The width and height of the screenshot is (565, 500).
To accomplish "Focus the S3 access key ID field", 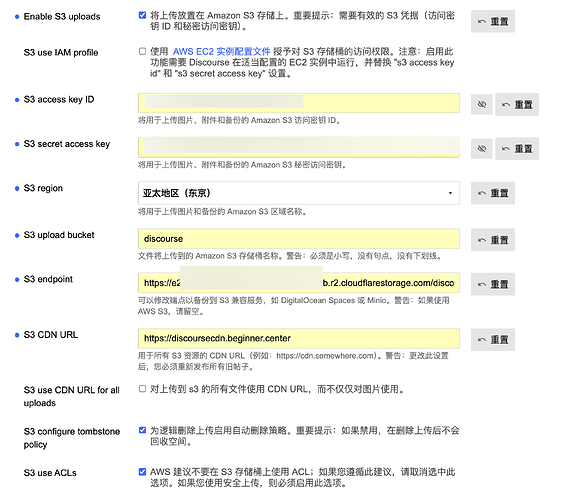I will click(x=299, y=103).
